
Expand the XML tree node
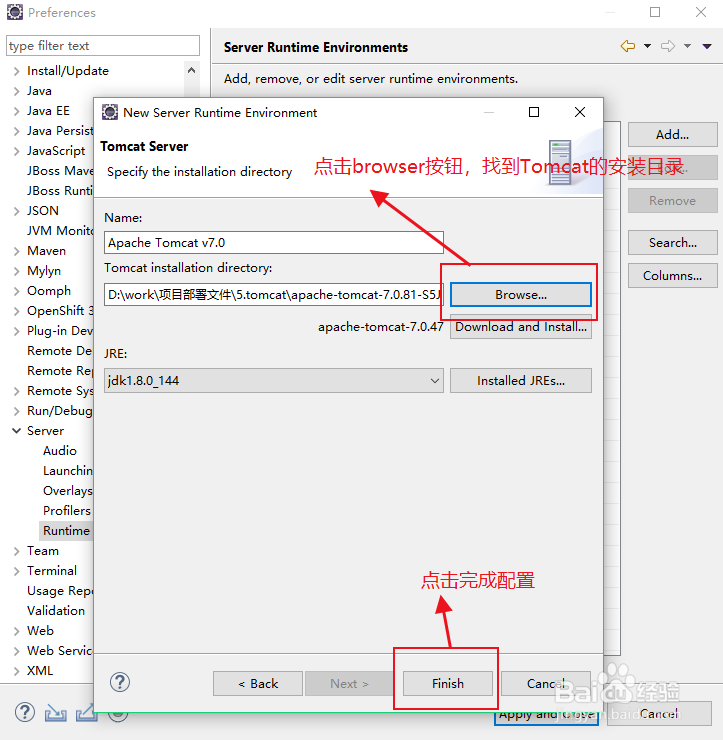tap(17, 671)
